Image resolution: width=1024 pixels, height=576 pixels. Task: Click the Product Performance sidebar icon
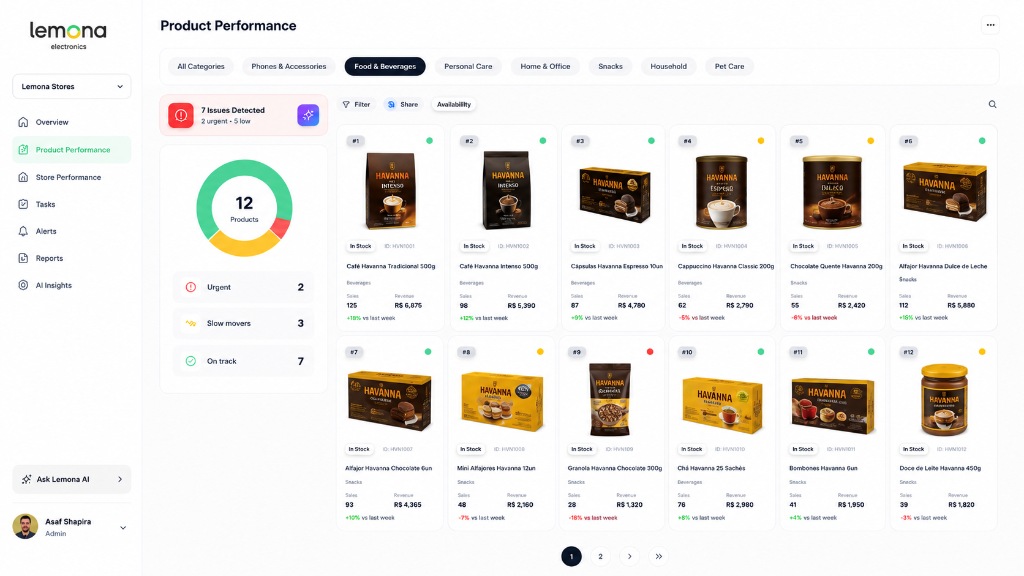point(24,150)
